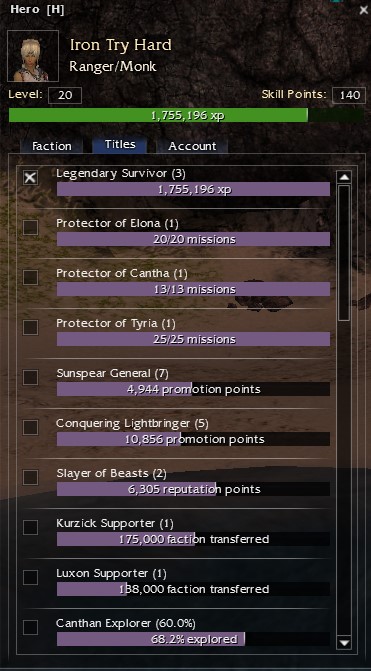Select the Sunspear General title checkbox

30,377
